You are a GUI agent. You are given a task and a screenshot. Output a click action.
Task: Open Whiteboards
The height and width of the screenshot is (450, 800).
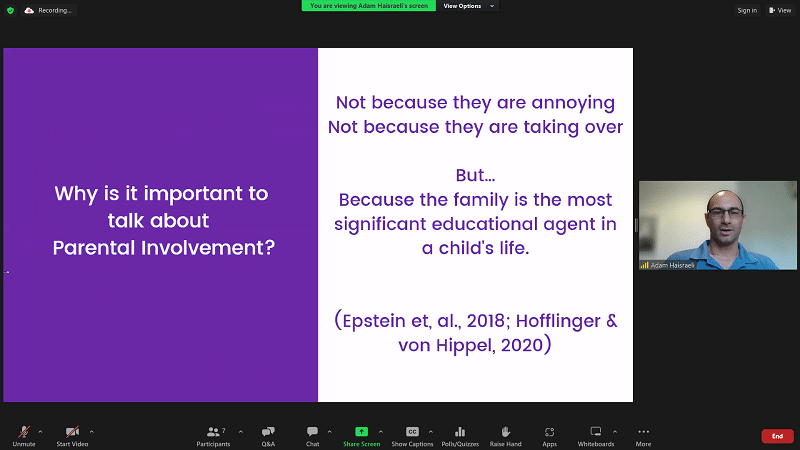[x=596, y=434]
